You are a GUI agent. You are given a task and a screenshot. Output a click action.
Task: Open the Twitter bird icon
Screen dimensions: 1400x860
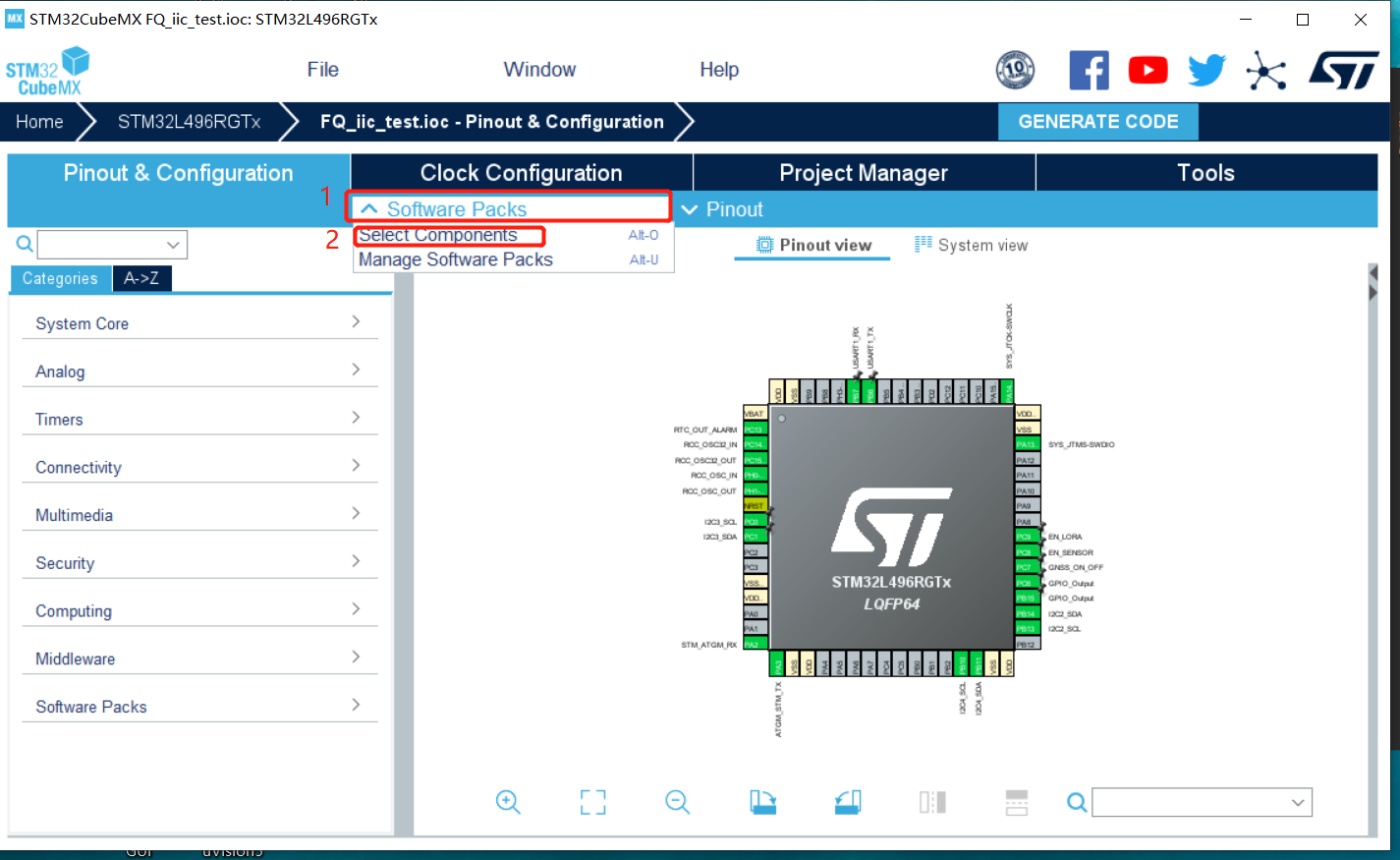(1206, 70)
